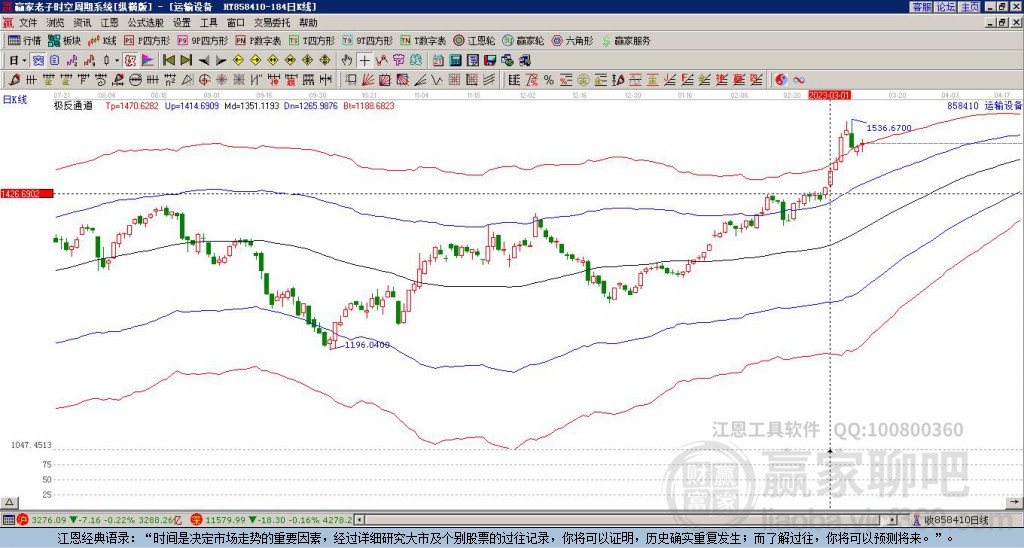
Task: Select the triangle ruler drawing tool
Action: 187,80
